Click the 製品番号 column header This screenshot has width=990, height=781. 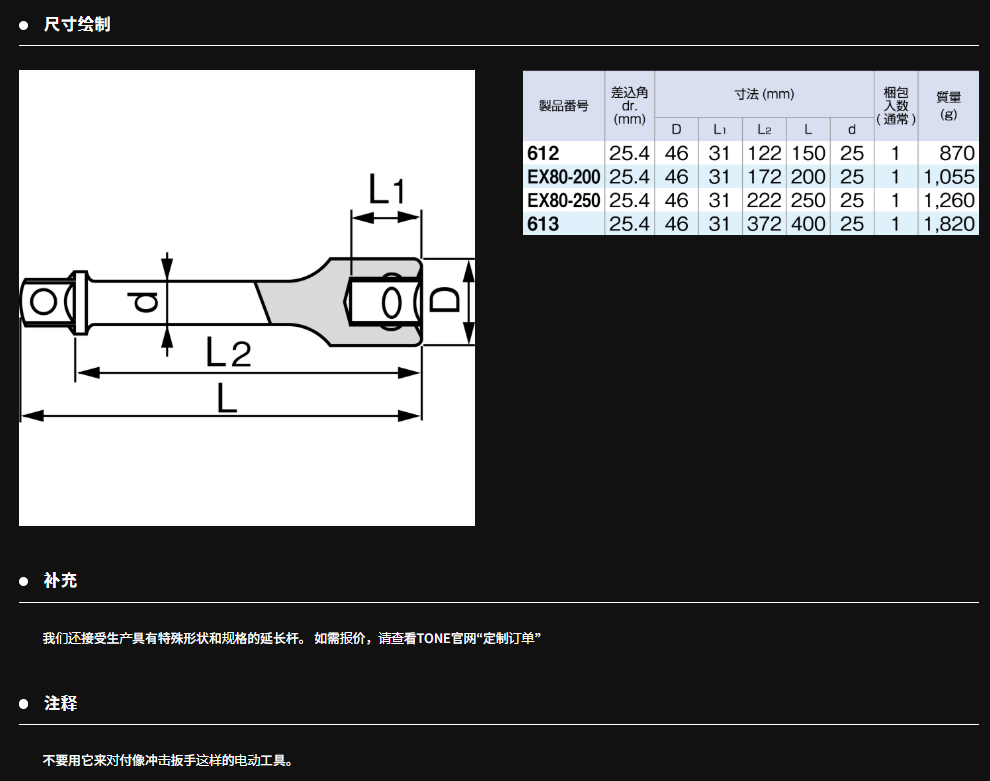click(x=563, y=106)
